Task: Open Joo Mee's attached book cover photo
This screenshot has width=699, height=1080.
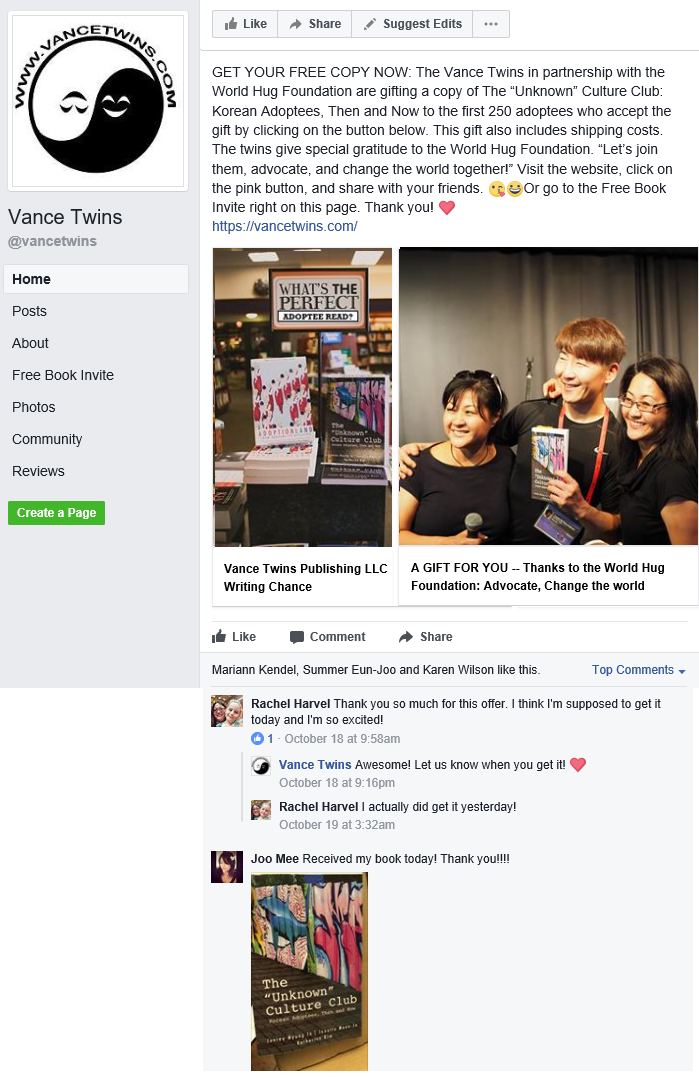Action: 309,971
